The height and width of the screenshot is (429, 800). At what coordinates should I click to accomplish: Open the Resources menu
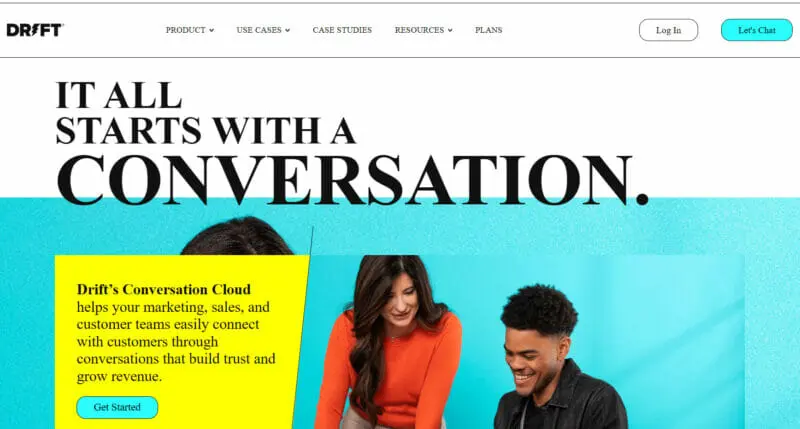click(423, 30)
